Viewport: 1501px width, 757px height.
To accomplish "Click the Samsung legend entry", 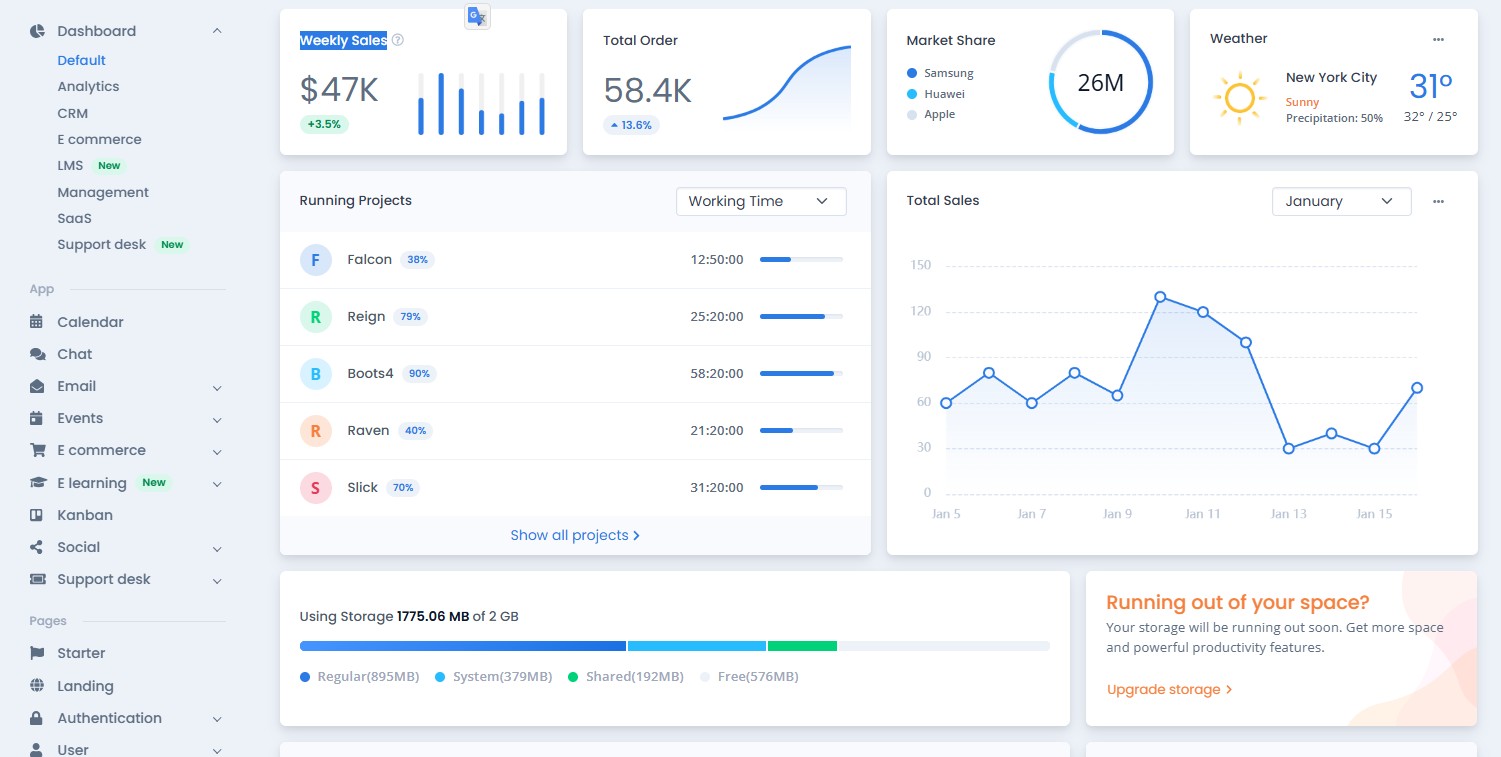I will coord(940,73).
